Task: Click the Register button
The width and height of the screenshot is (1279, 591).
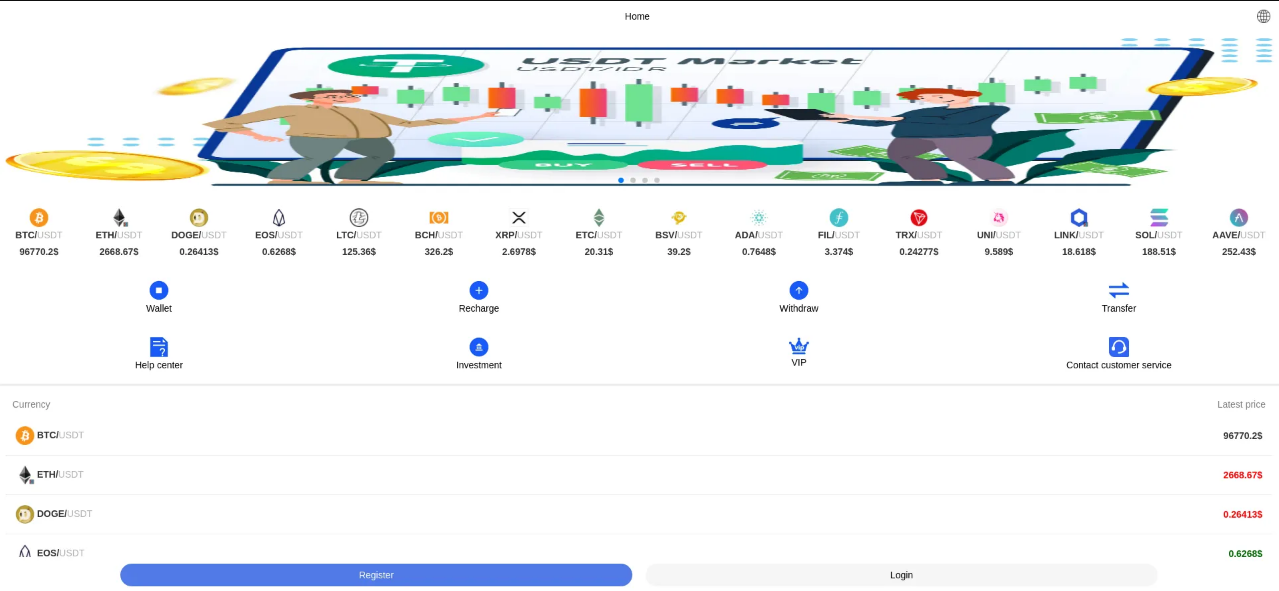Action: [376, 575]
